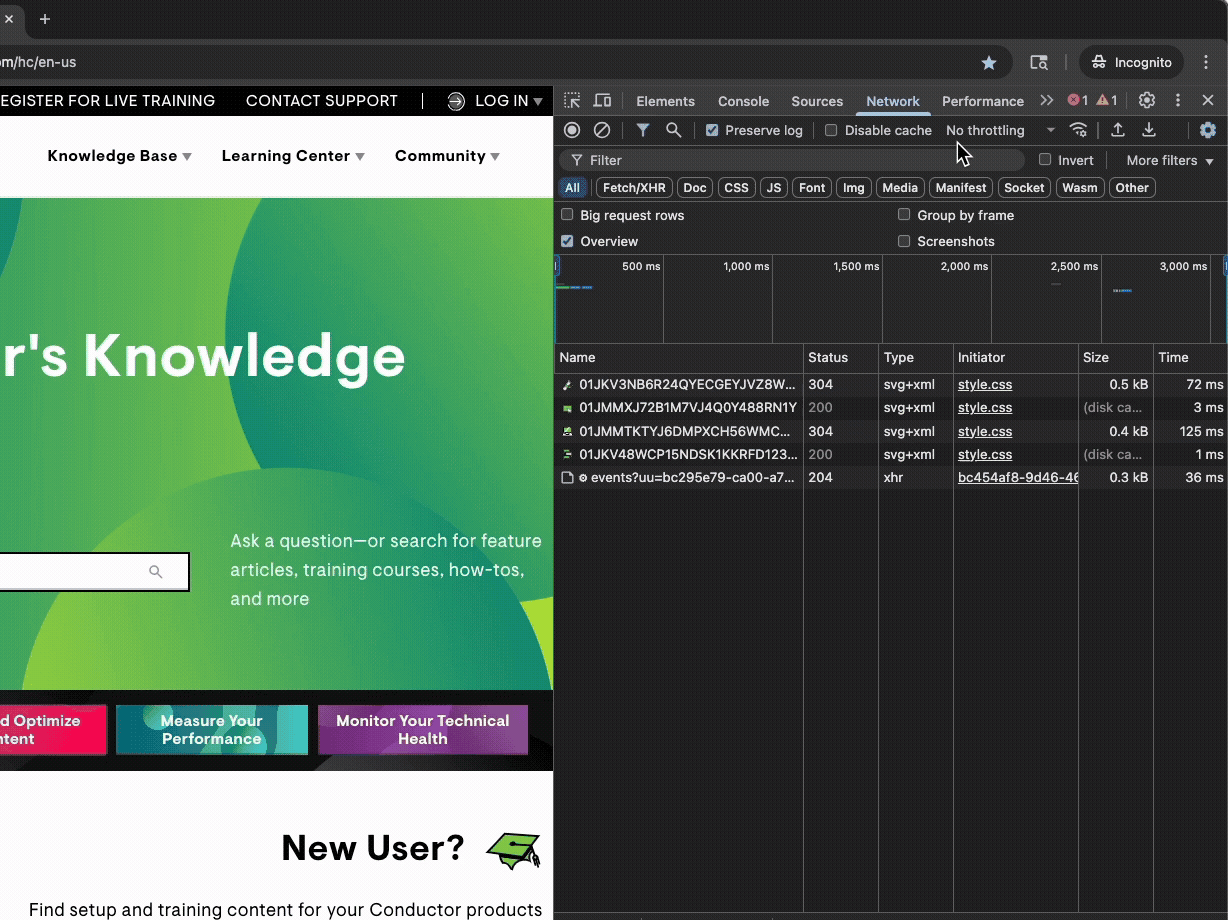Click the graduation cap icon
The width and height of the screenshot is (1228, 920).
click(514, 850)
